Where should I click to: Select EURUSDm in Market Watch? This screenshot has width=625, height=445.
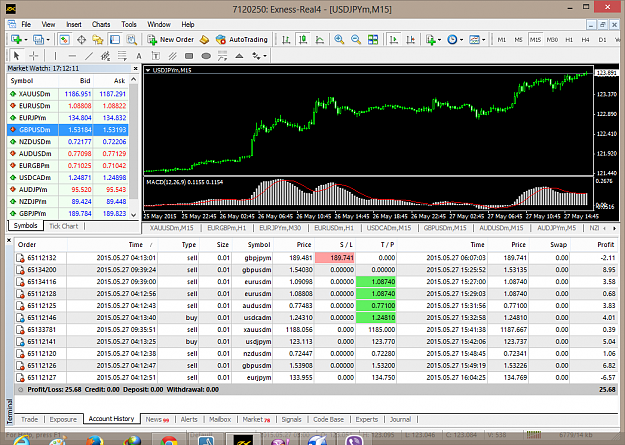click(x=68, y=106)
